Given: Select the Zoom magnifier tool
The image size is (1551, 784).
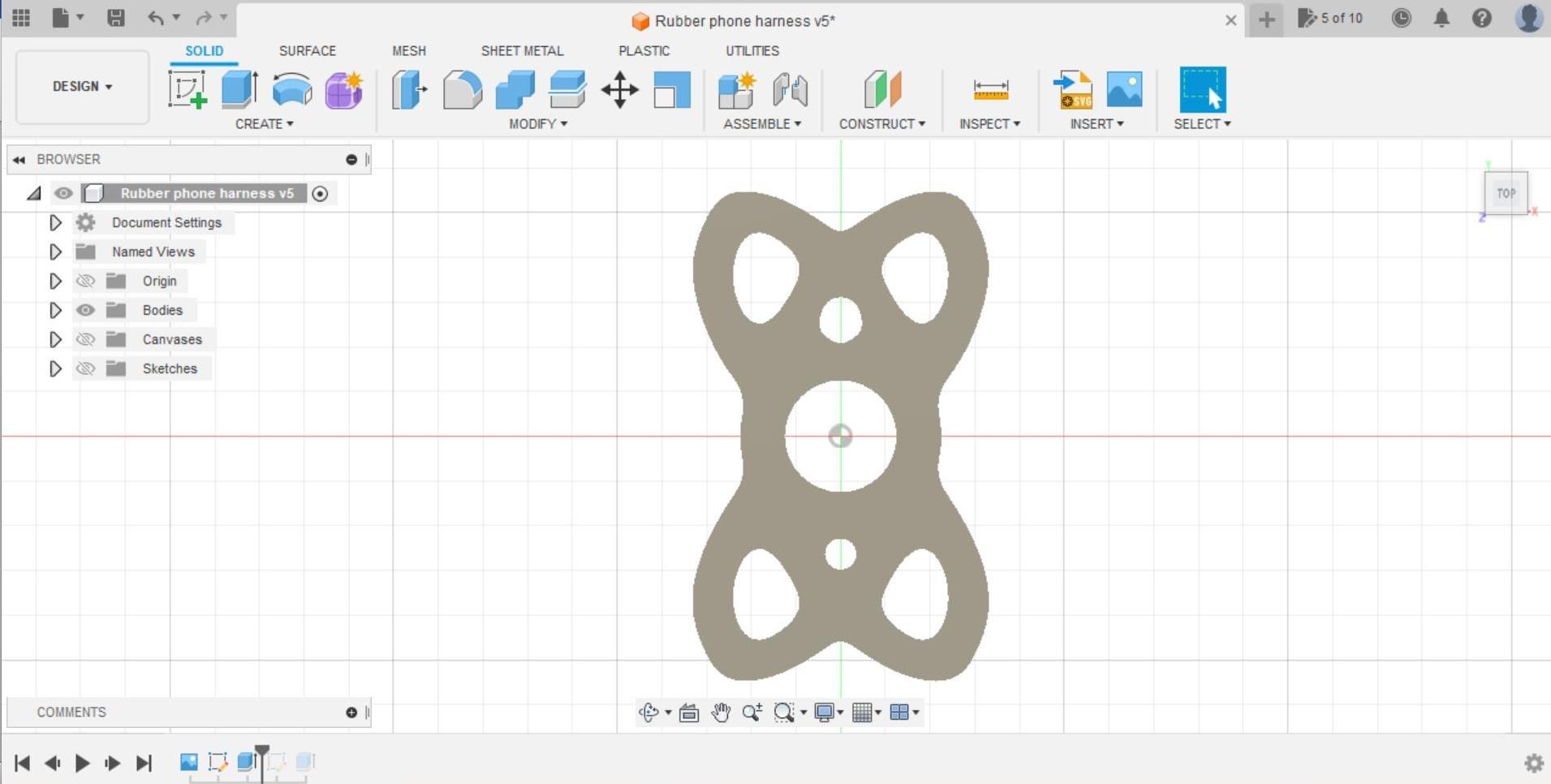Looking at the screenshot, I should 752,713.
